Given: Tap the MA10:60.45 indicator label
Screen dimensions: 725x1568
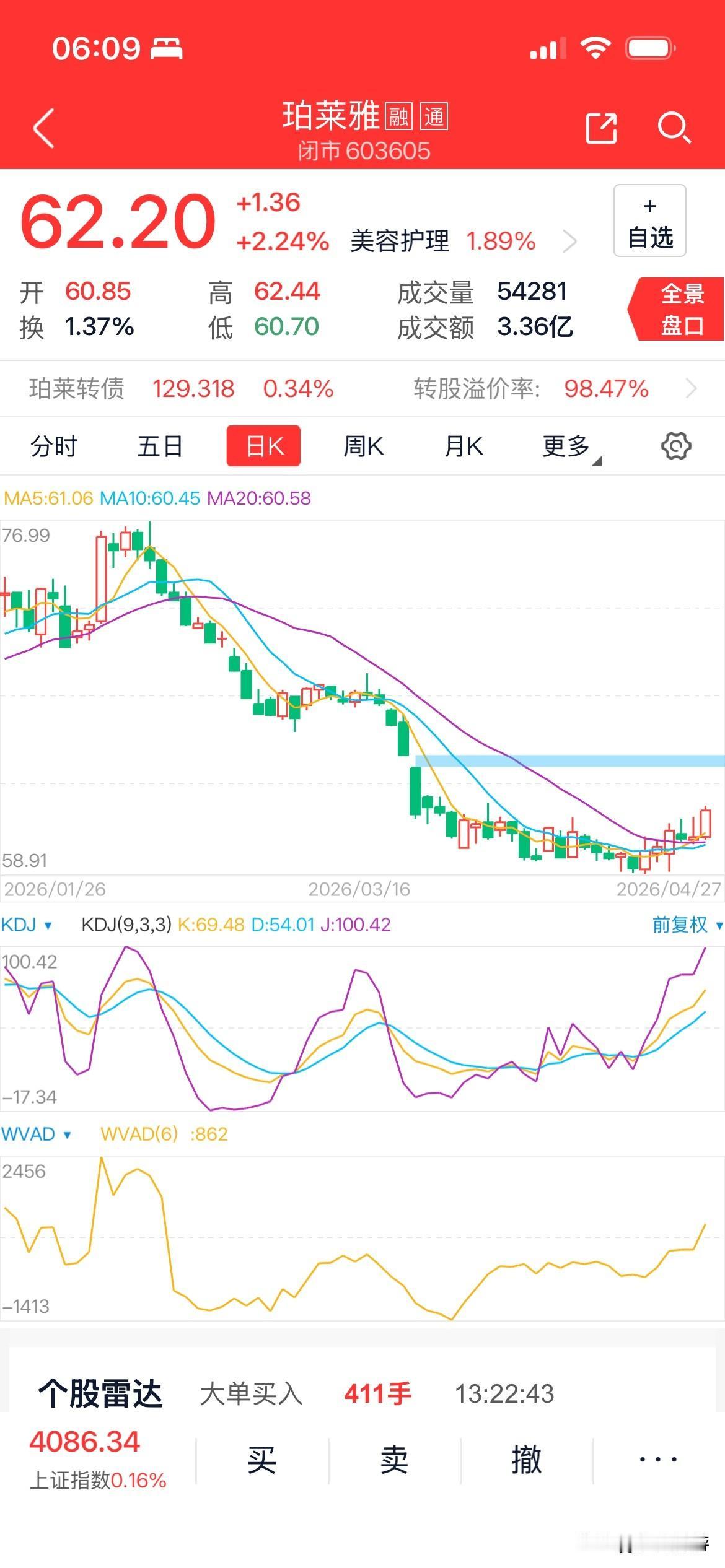Looking at the screenshot, I should 150,498.
